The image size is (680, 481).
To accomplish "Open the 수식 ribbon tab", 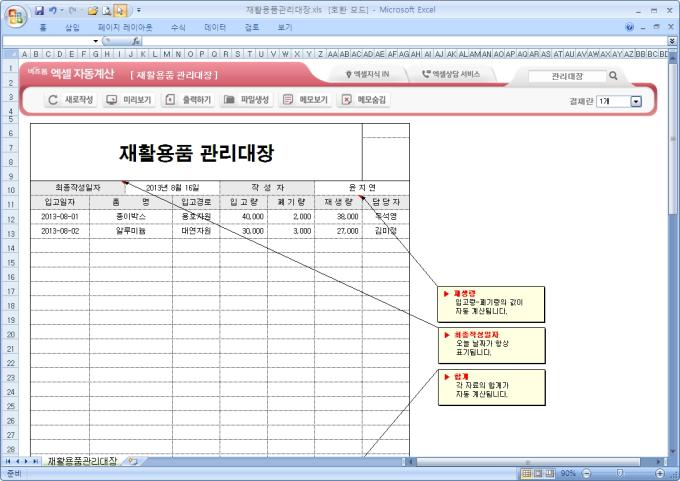I will click(178, 27).
